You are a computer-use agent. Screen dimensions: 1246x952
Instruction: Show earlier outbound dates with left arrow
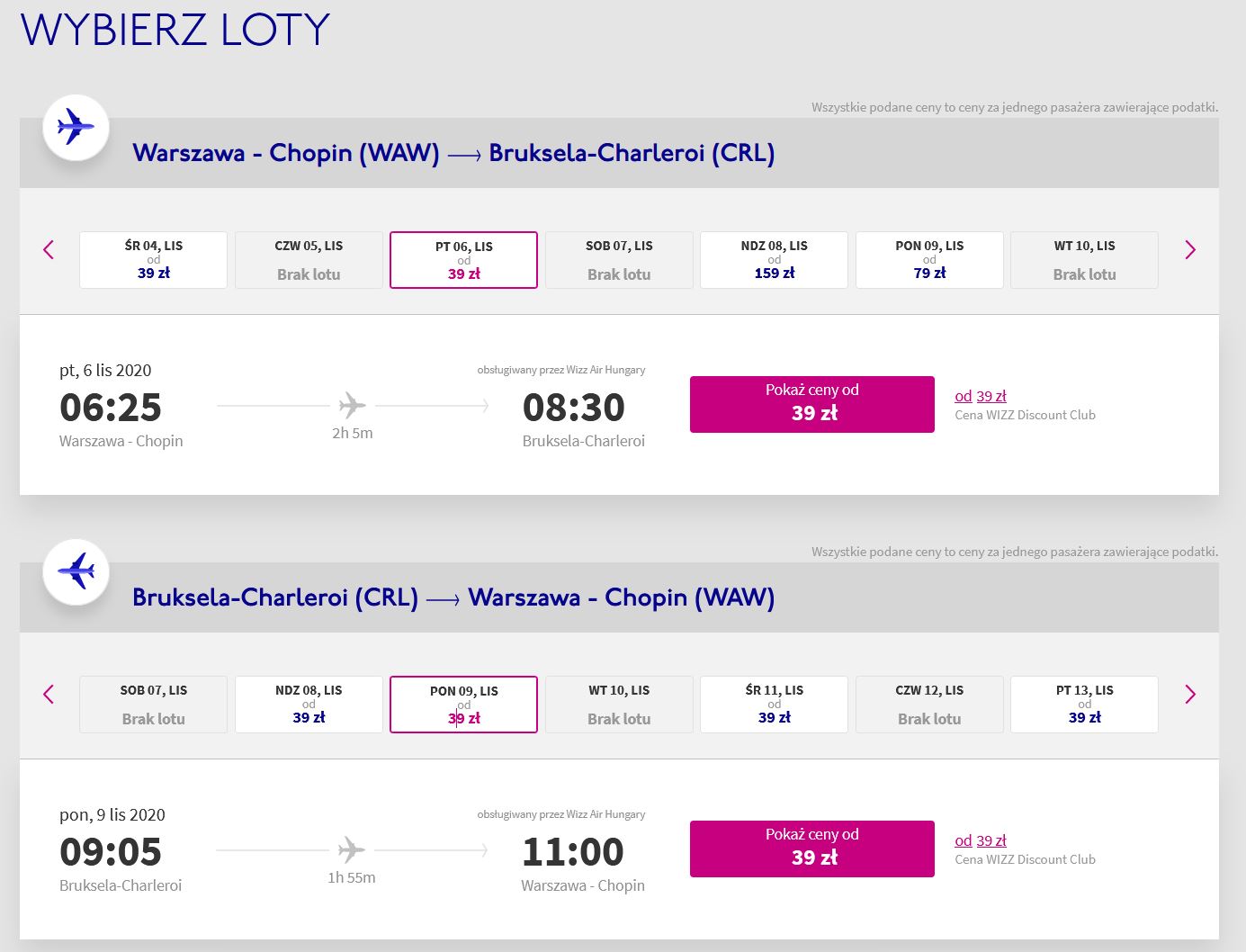[x=49, y=249]
